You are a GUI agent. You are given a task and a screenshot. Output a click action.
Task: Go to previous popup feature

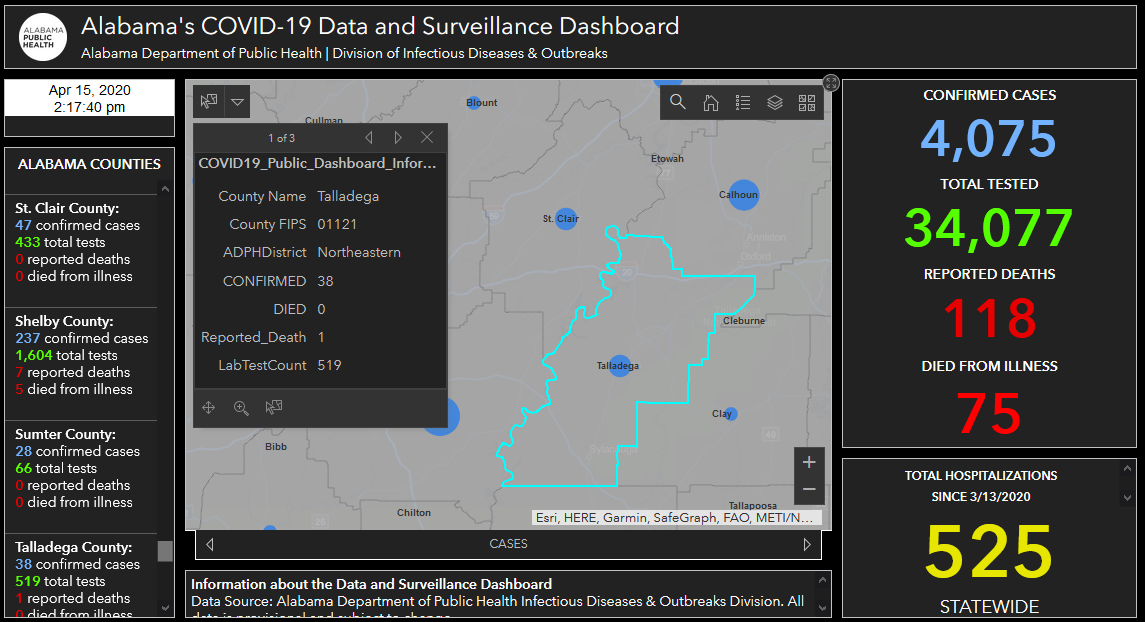click(369, 138)
